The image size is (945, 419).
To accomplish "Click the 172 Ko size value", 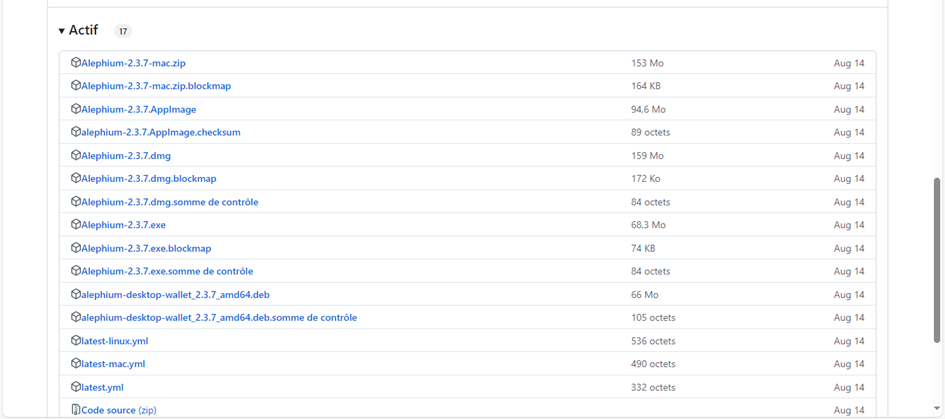I will click(646, 178).
